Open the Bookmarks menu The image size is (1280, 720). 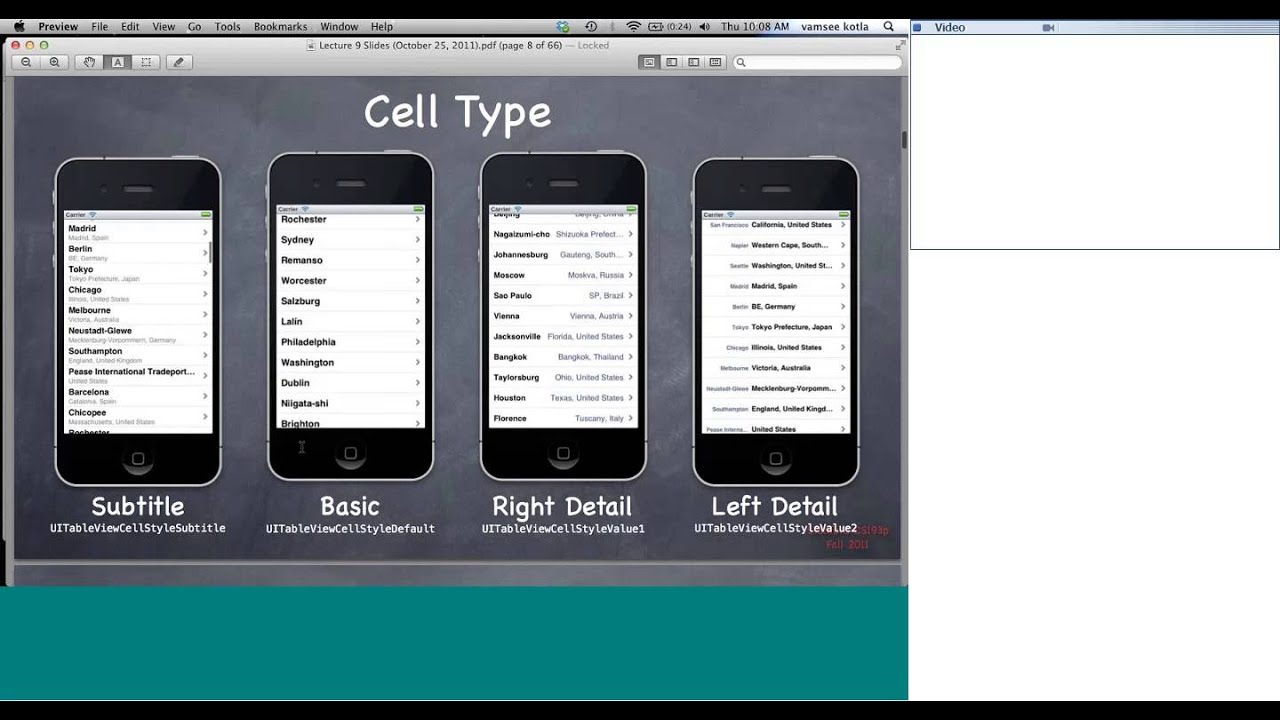280,27
